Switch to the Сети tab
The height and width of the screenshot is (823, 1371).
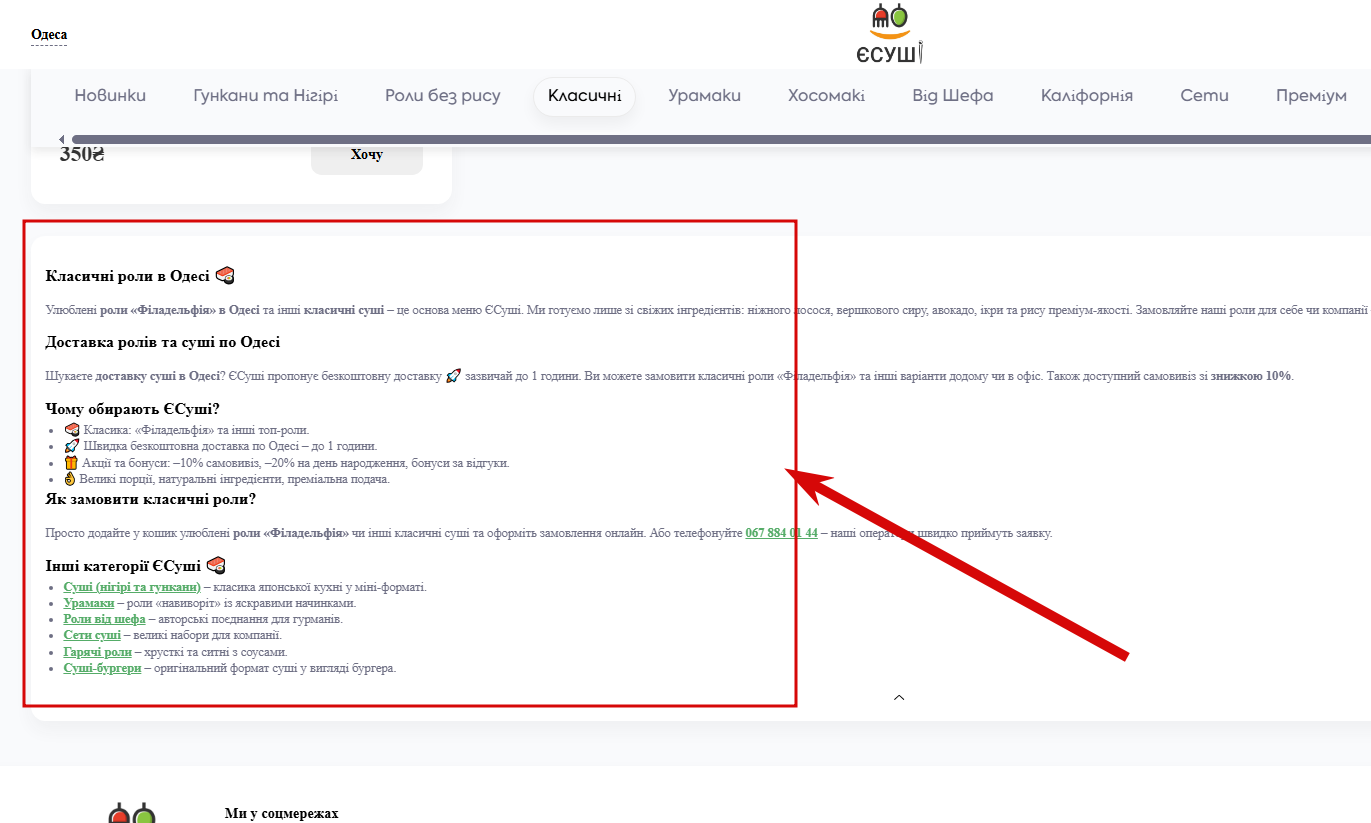[x=1204, y=96]
